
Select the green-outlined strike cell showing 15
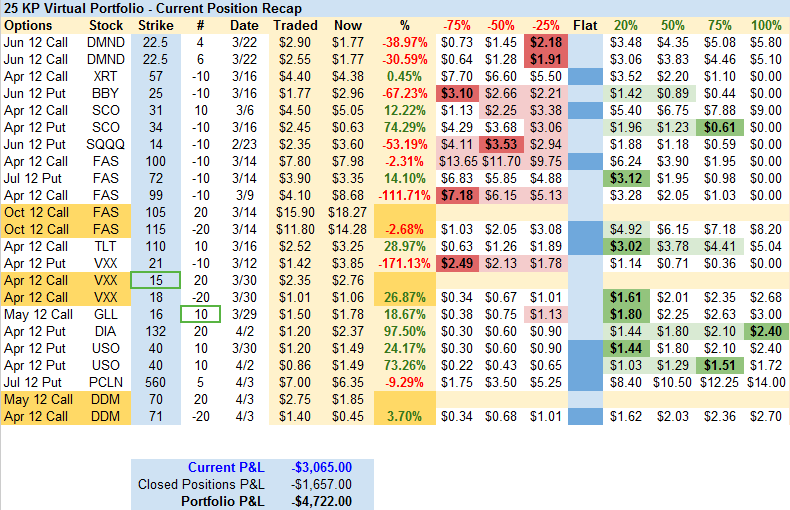click(156, 281)
